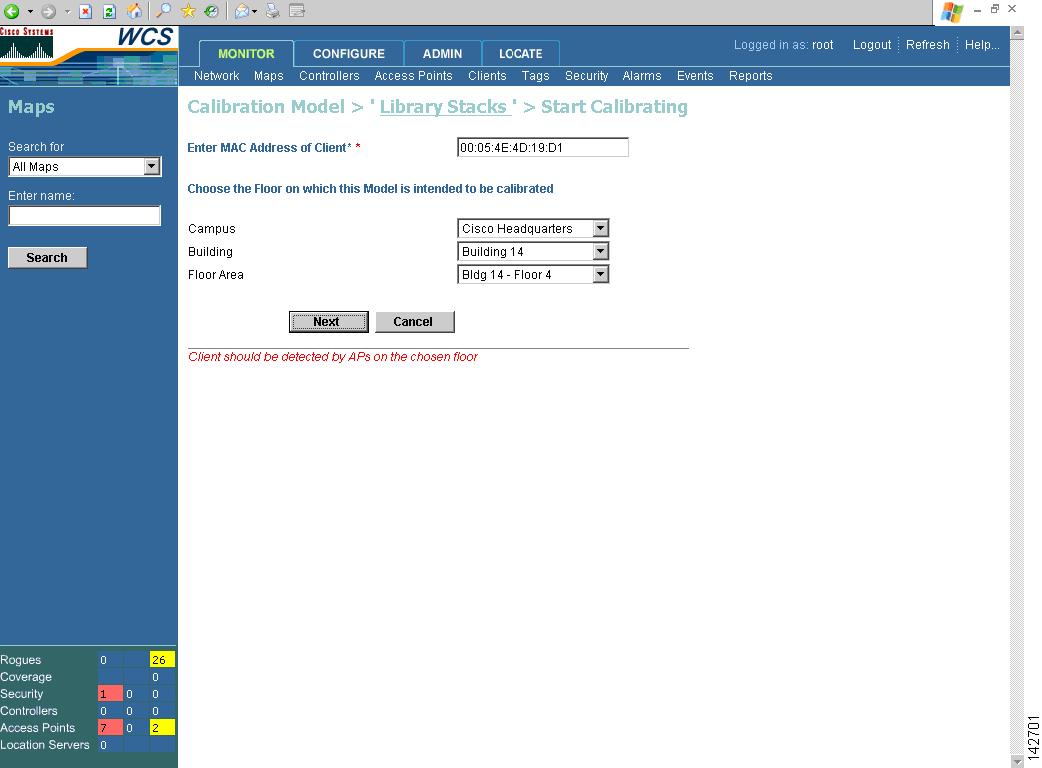Open the Security submenu item

[x=586, y=76]
